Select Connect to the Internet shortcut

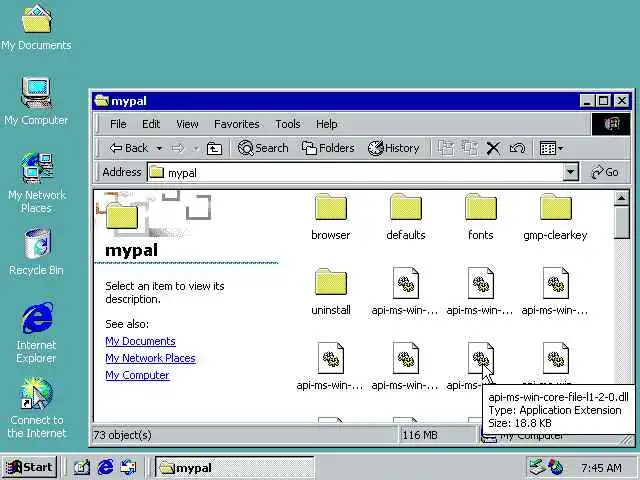pos(36,407)
